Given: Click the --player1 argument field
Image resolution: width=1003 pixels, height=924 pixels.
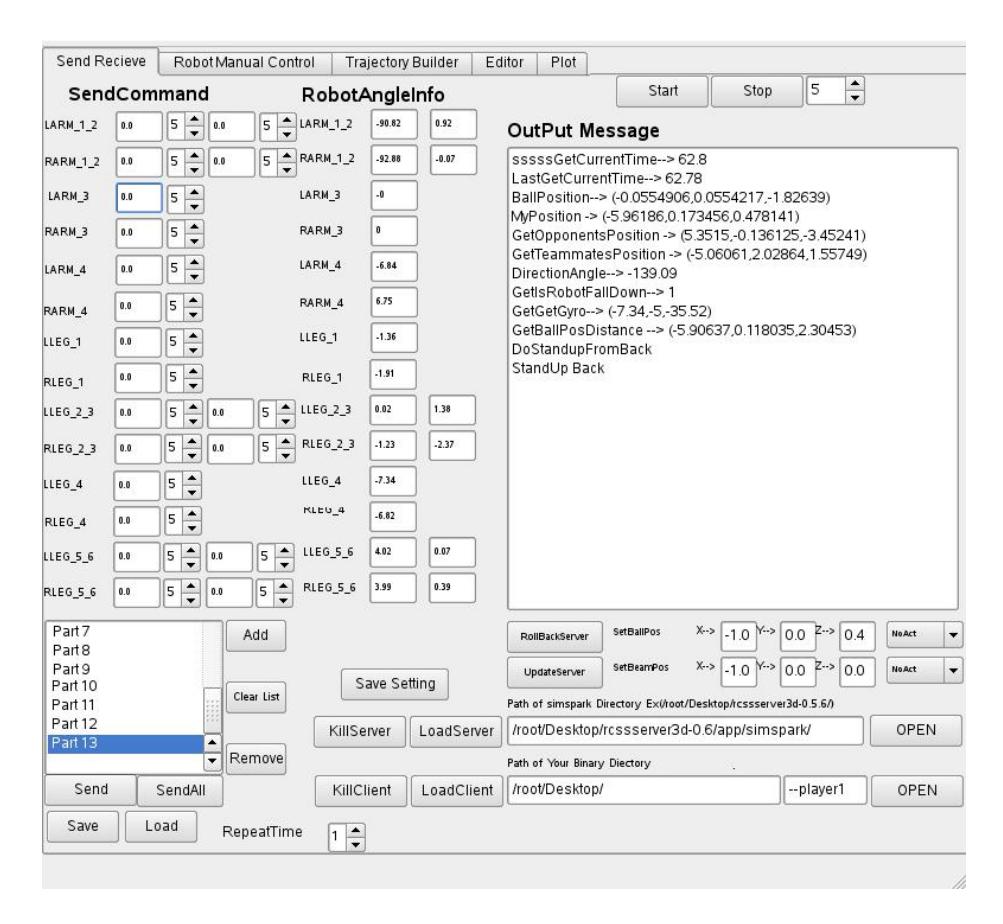Looking at the screenshot, I should 825,790.
